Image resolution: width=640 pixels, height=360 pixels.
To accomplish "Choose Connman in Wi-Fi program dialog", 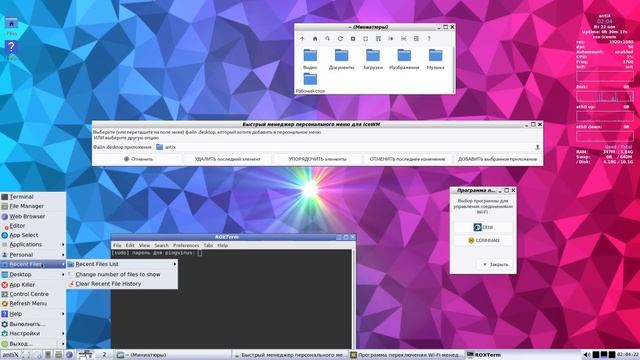I will [483, 240].
